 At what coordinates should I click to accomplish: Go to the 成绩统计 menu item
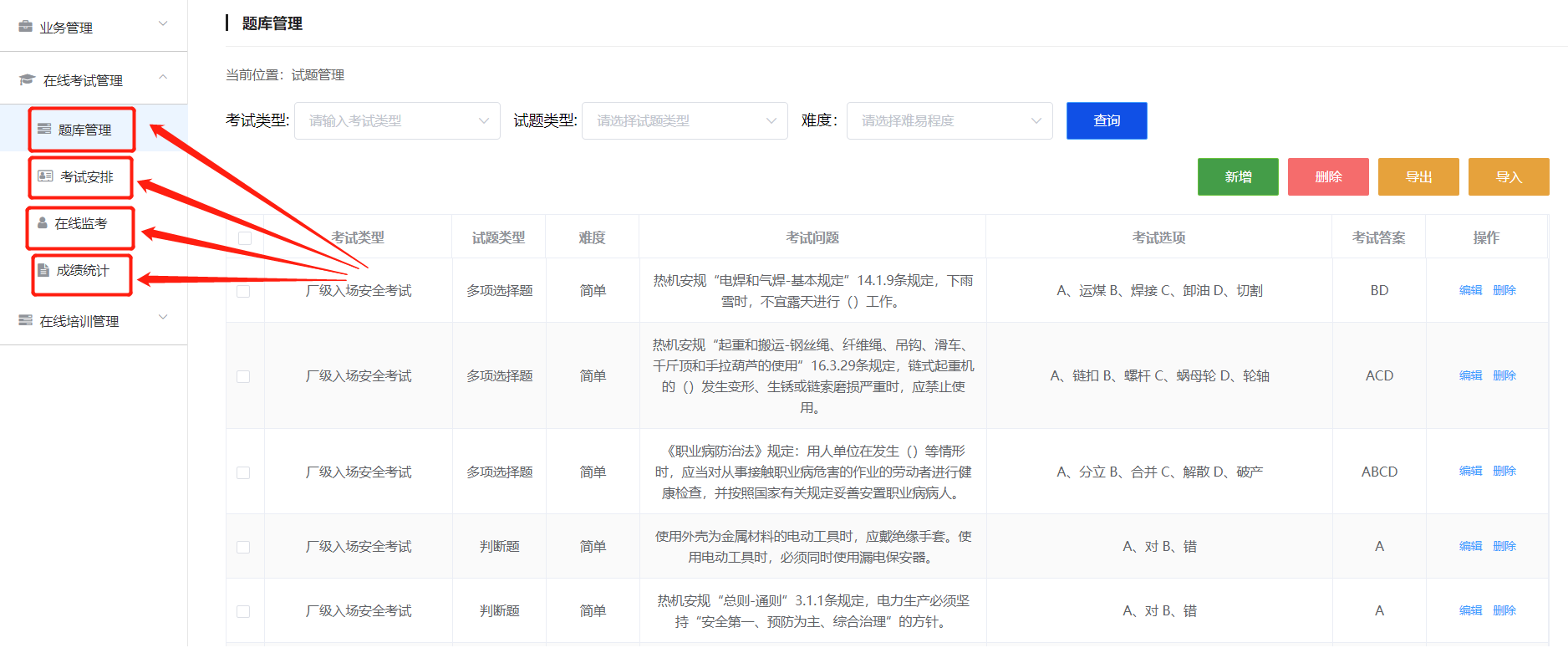[x=83, y=271]
